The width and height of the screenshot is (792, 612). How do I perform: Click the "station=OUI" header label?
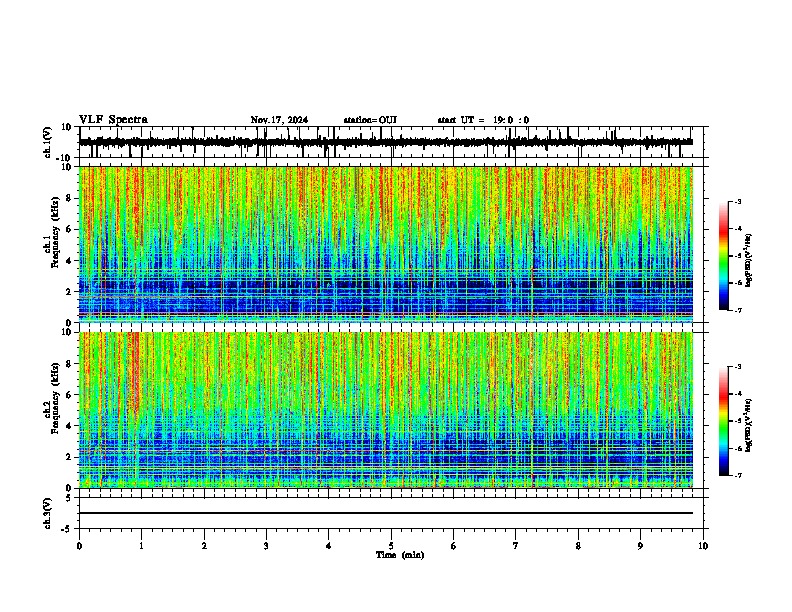(x=370, y=120)
